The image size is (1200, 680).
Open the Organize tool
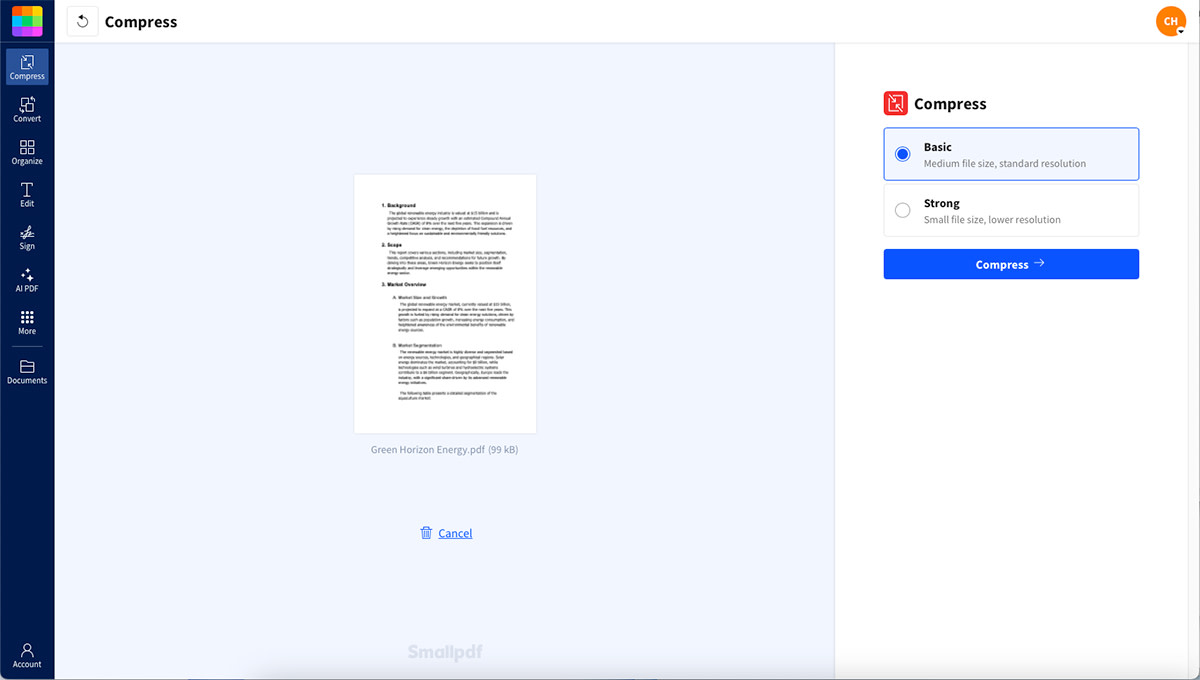click(27, 151)
